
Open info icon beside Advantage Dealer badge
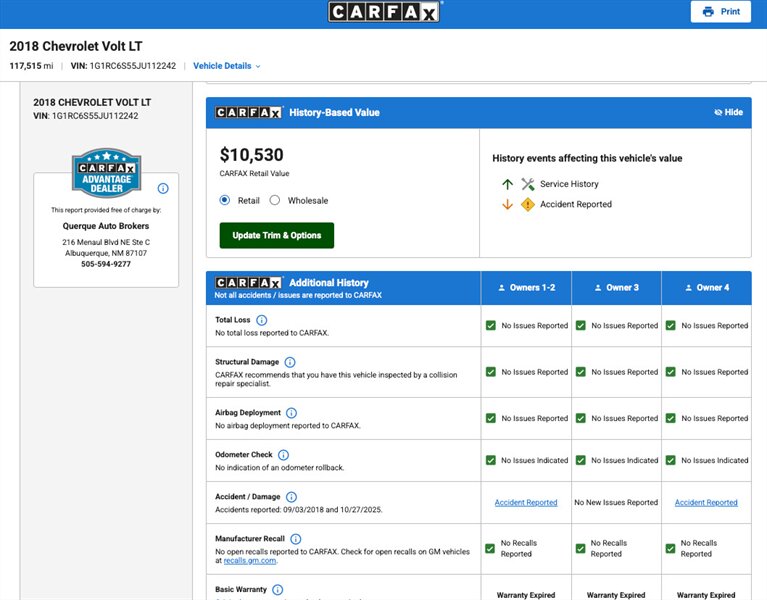(x=163, y=188)
